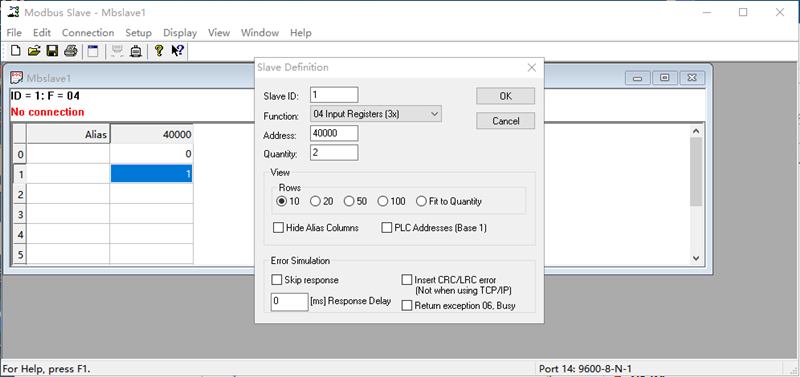Check Return exception 06, Busy checkbox
The width and height of the screenshot is (800, 377).
point(407,306)
